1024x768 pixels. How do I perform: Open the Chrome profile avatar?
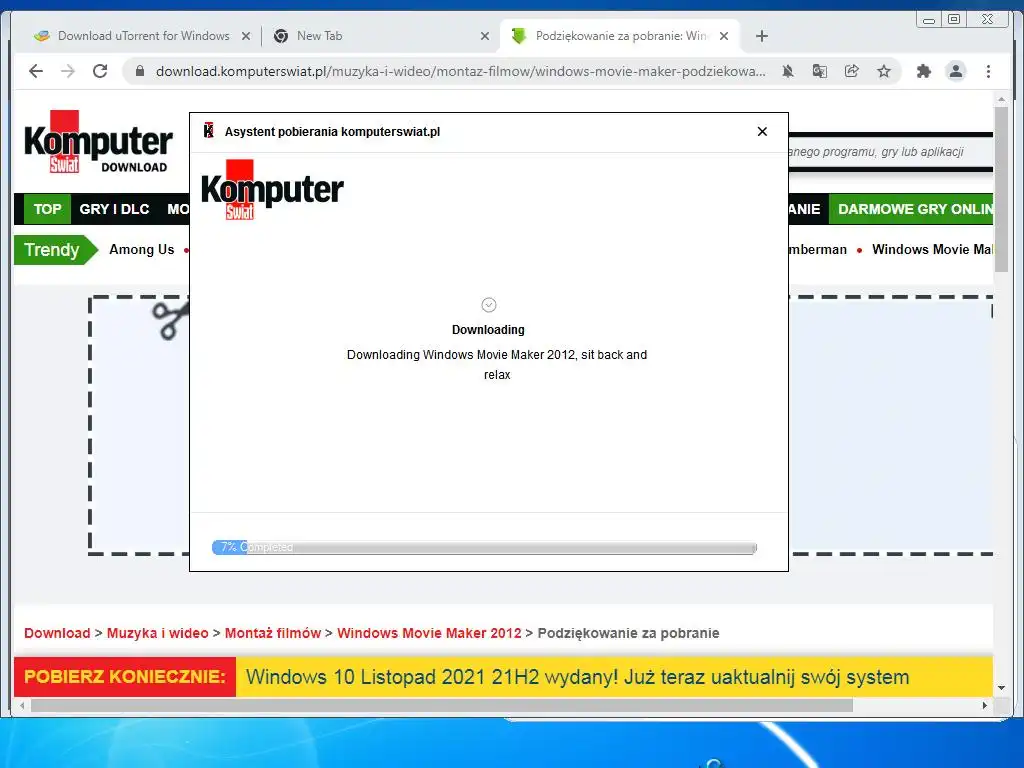[955, 71]
